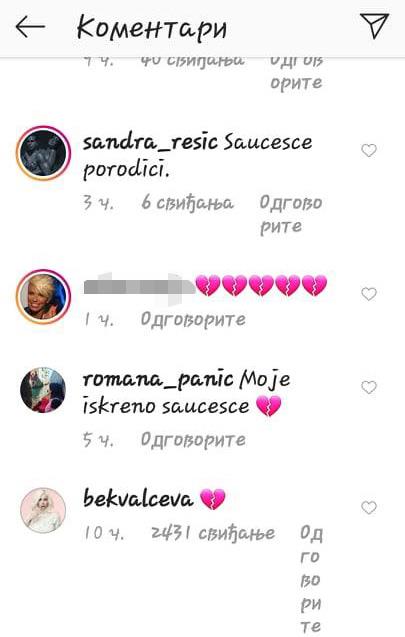Like bekvalceva's comment with the heart
This screenshot has width=405, height=637.
369,507
